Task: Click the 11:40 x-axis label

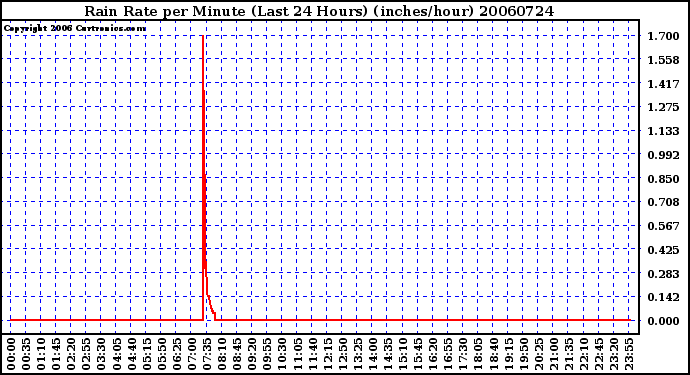Action: [x=312, y=355]
